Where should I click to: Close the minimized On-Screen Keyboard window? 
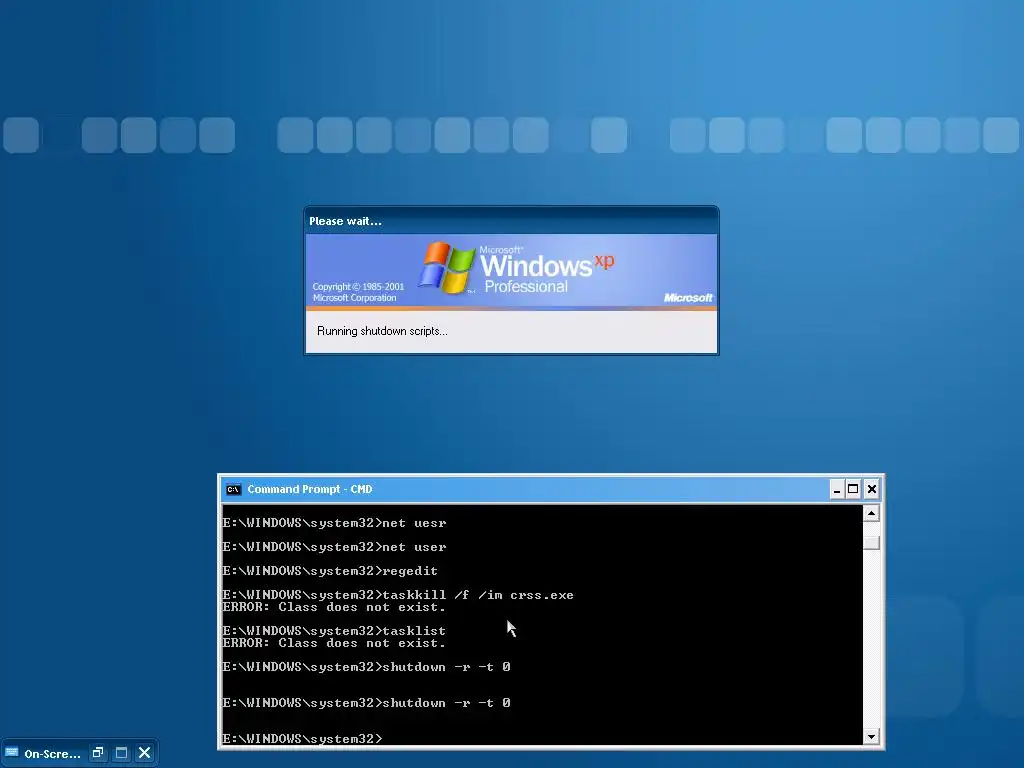[x=144, y=753]
